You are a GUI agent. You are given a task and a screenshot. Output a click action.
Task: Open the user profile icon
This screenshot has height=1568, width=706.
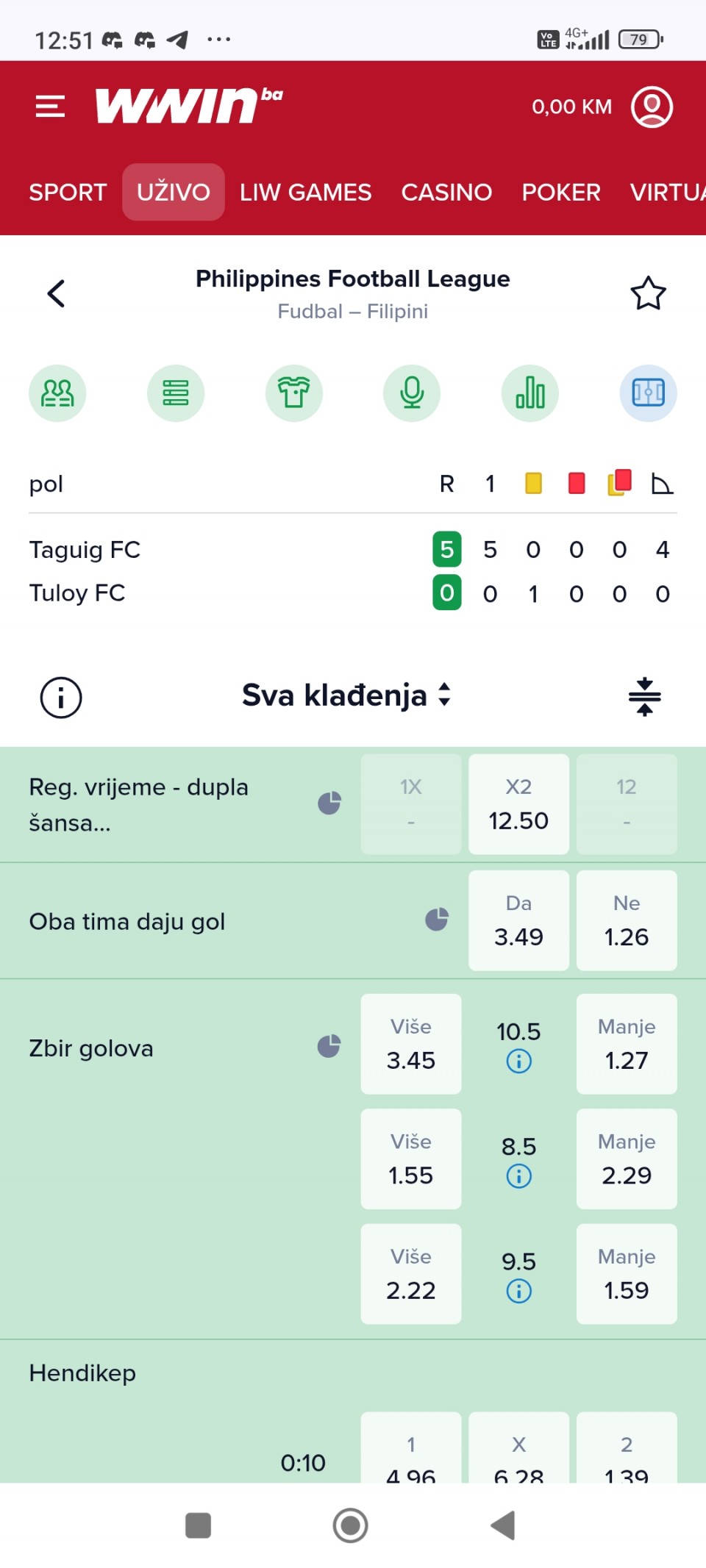coord(652,107)
